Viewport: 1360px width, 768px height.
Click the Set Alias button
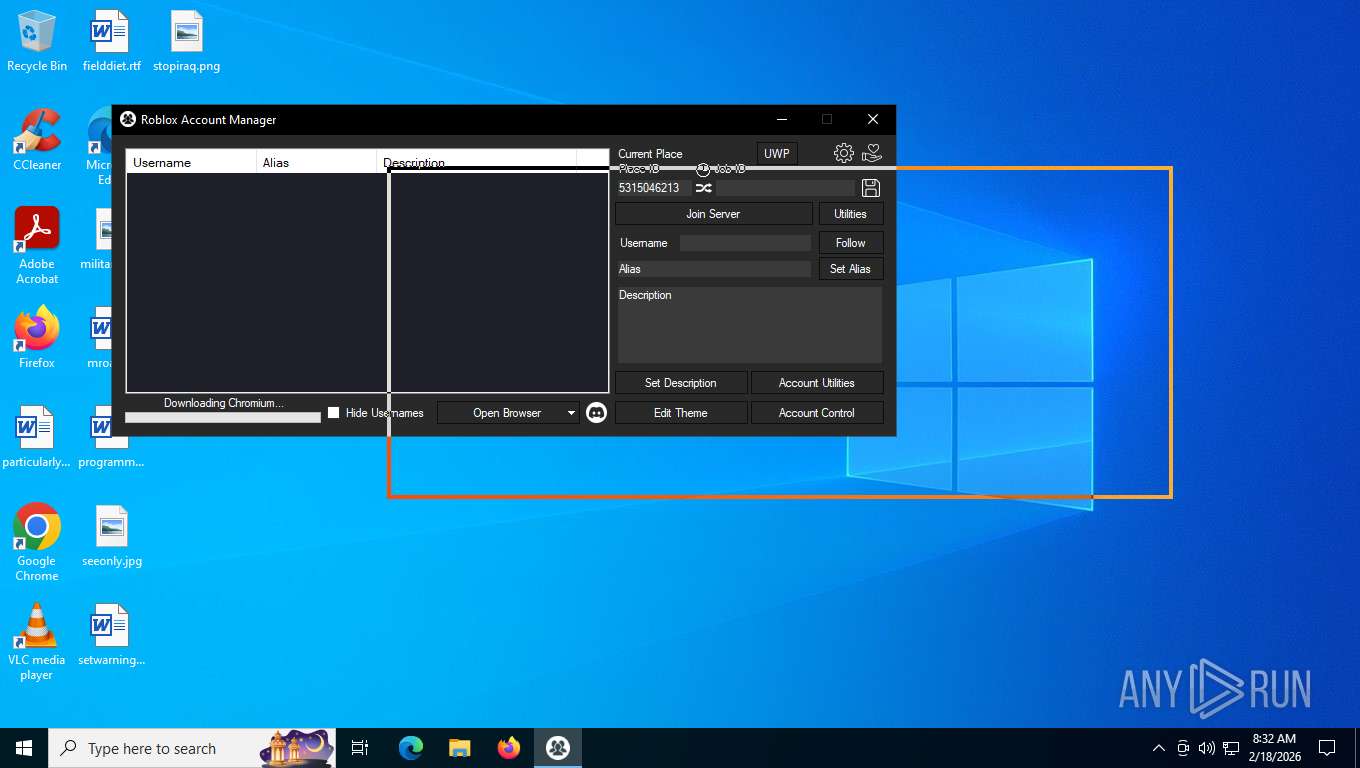(x=851, y=269)
